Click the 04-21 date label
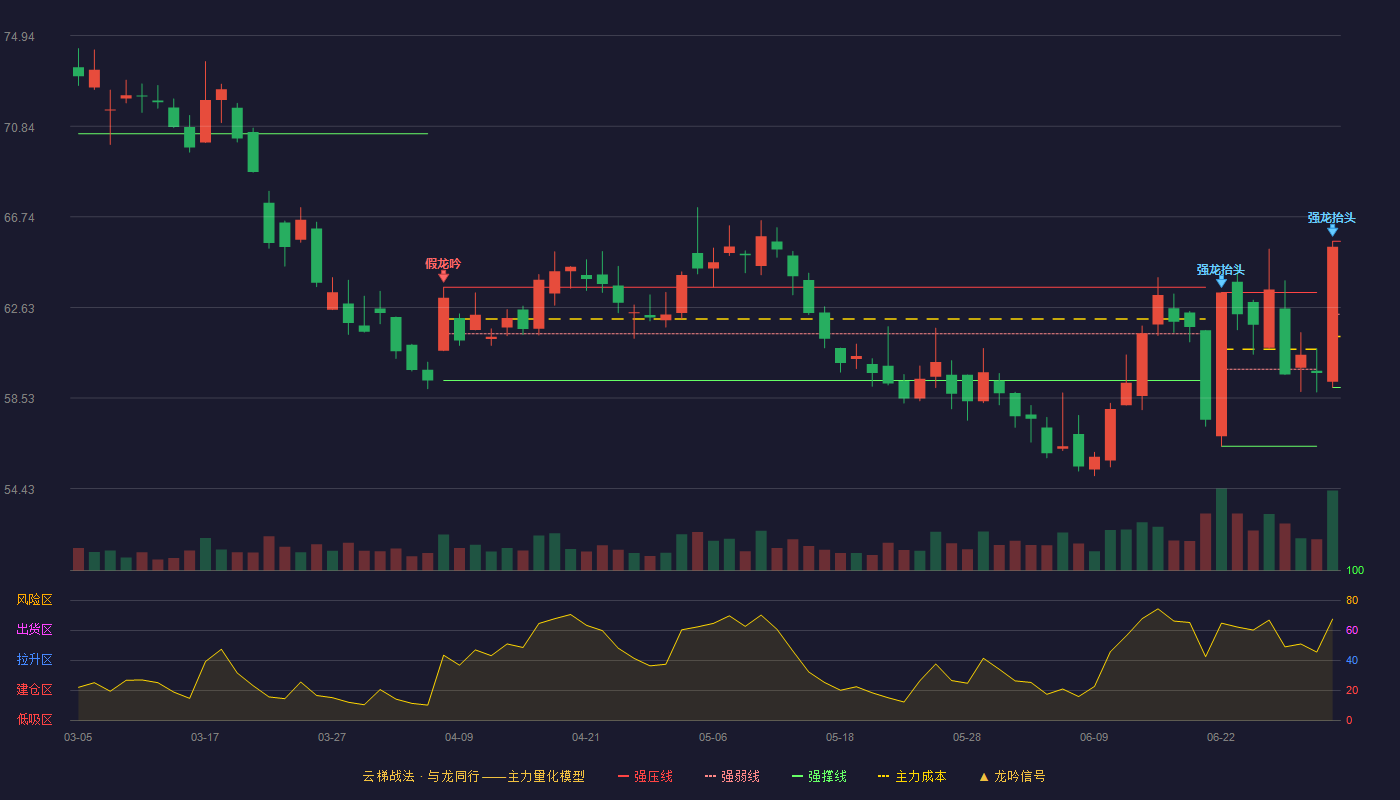This screenshot has height=800, width=1400. (x=586, y=737)
